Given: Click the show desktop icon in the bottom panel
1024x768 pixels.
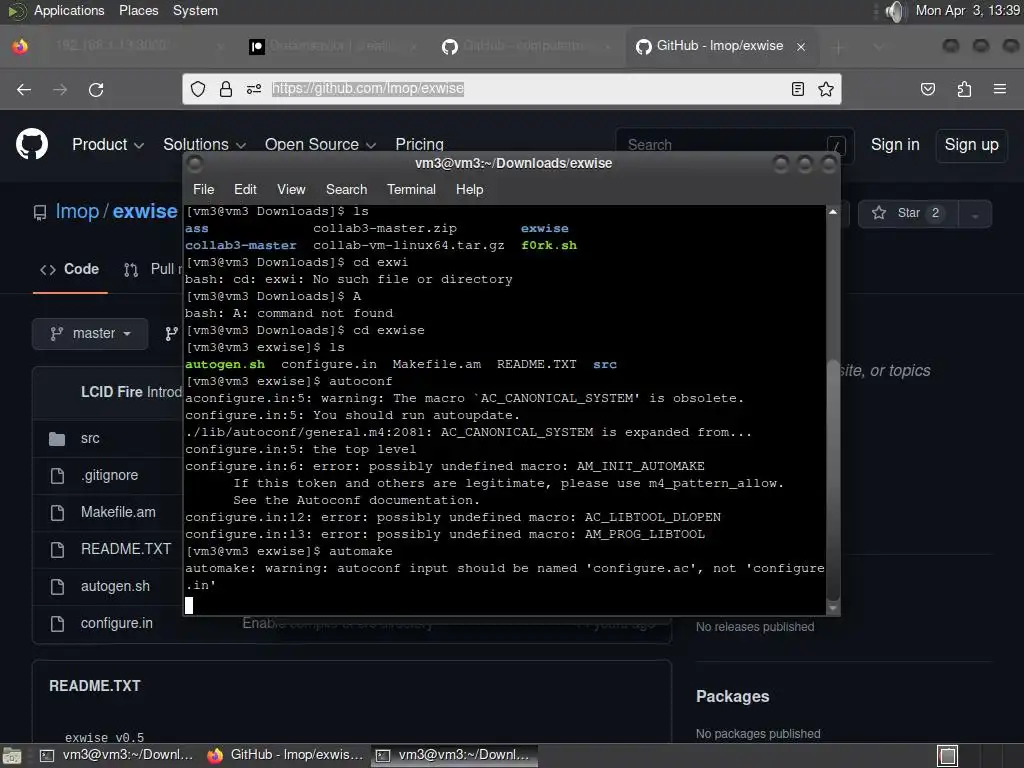Looking at the screenshot, I should [x=11, y=756].
